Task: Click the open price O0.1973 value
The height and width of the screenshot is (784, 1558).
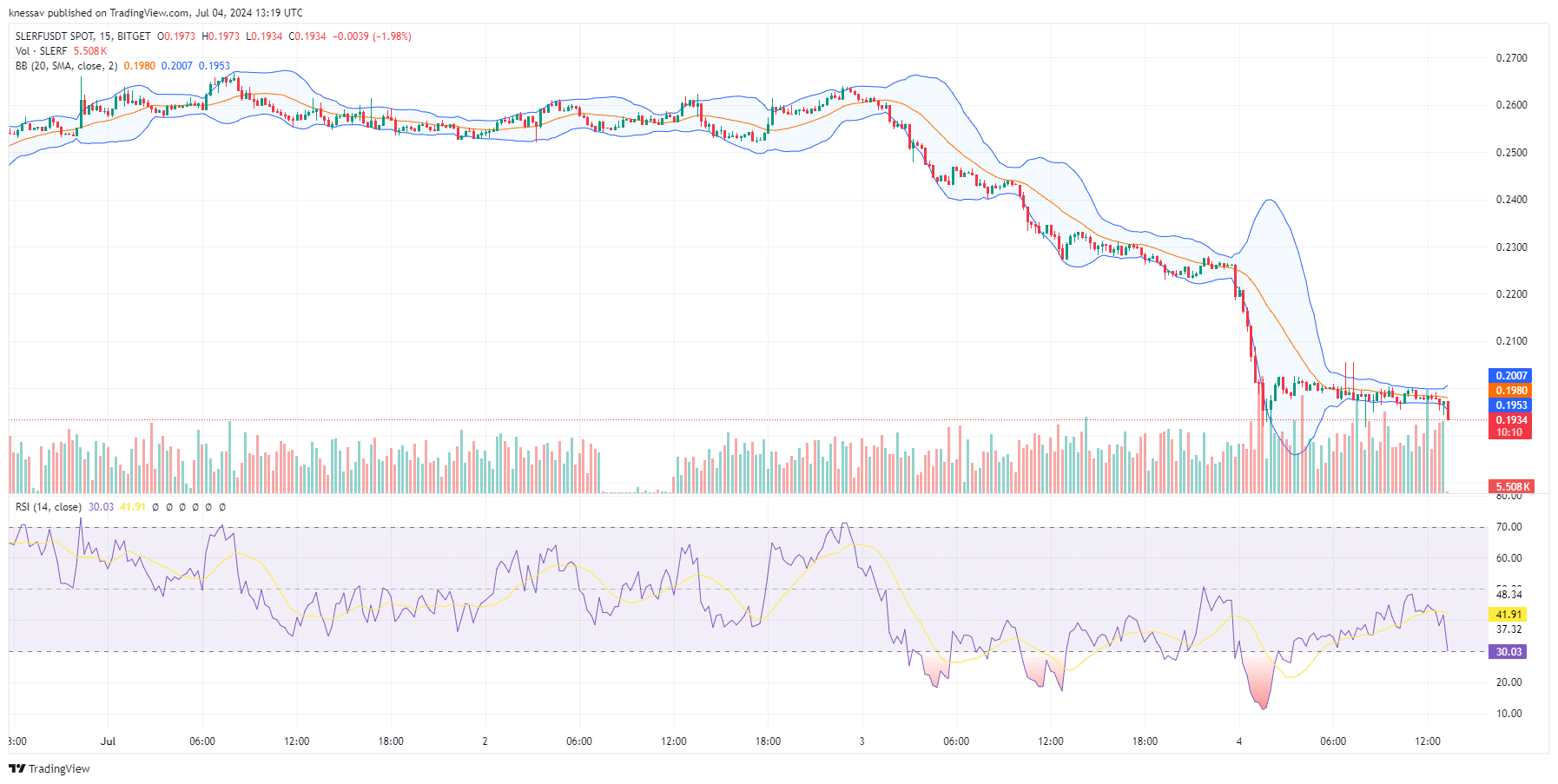Action: pyautogui.click(x=176, y=36)
